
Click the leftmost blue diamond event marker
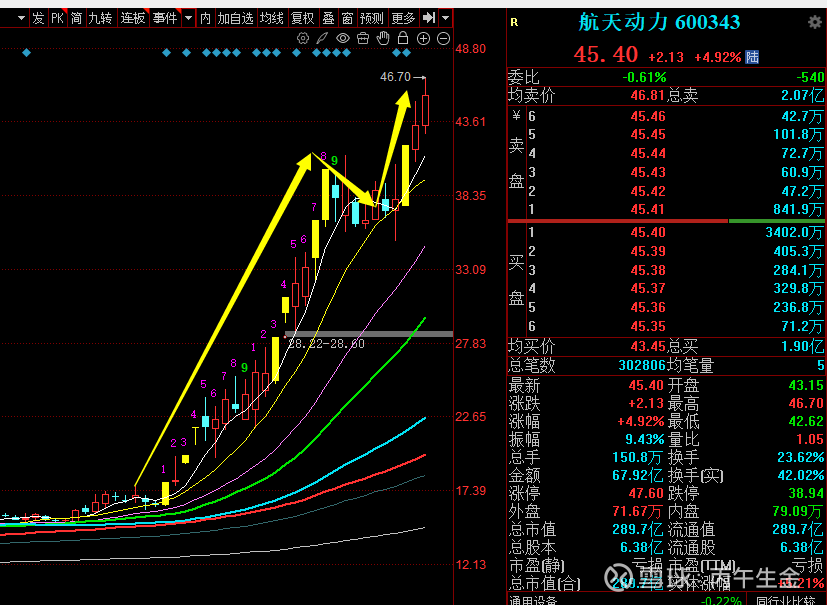coord(26,53)
